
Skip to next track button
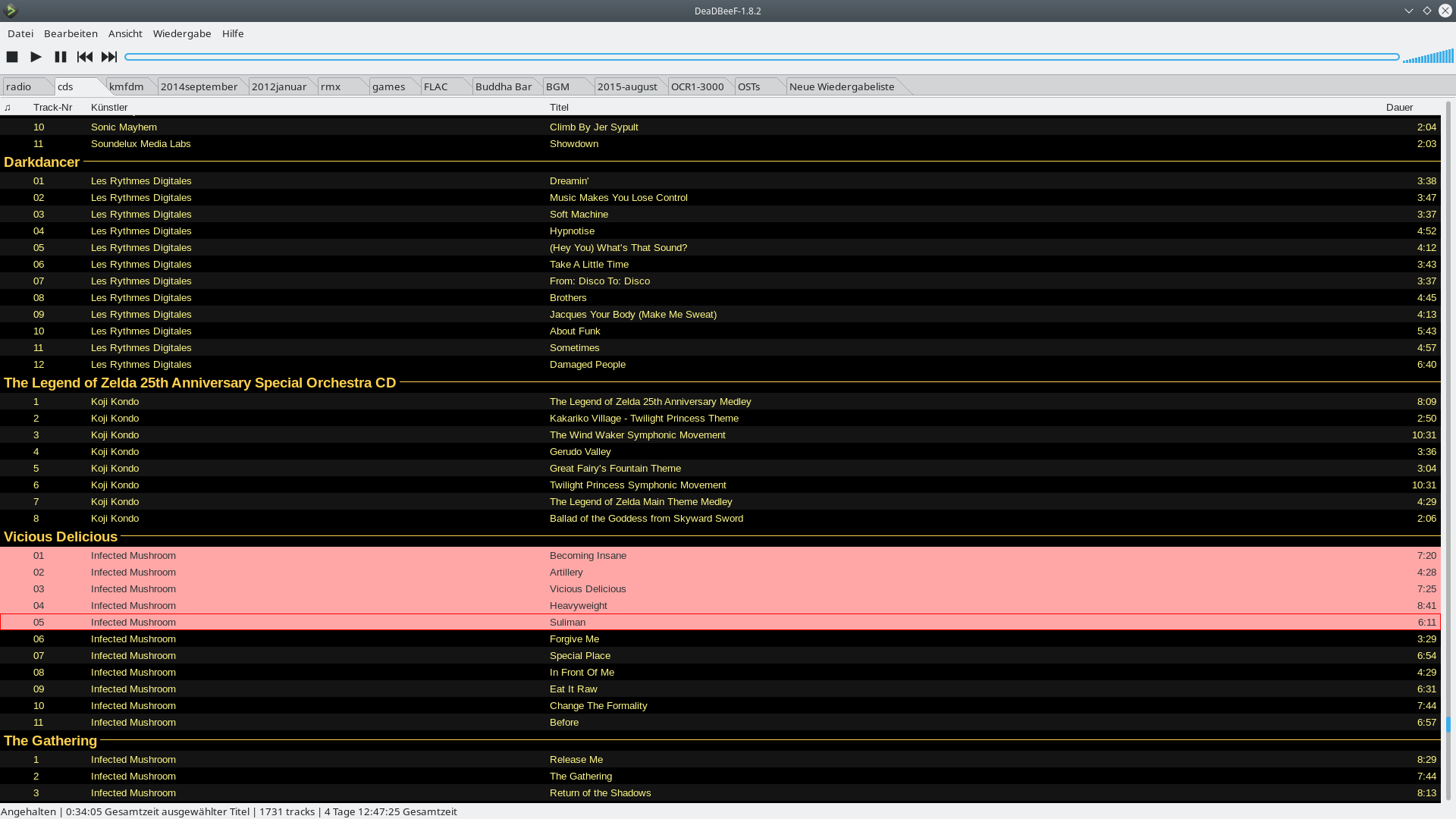pos(109,57)
